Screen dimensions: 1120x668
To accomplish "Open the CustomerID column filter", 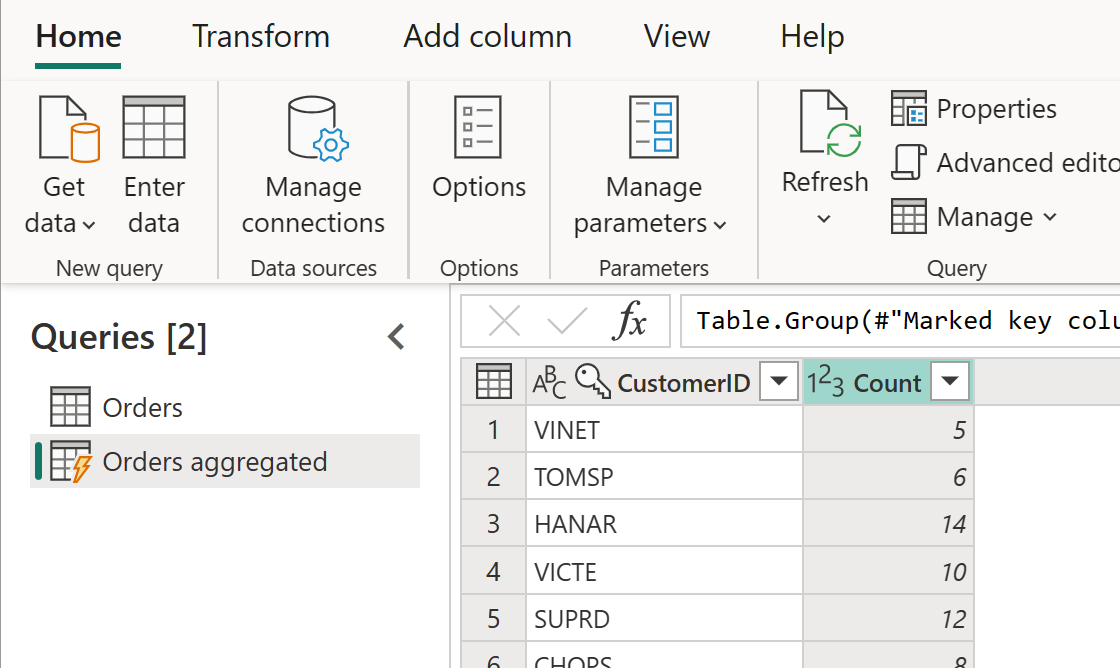I will click(x=779, y=381).
